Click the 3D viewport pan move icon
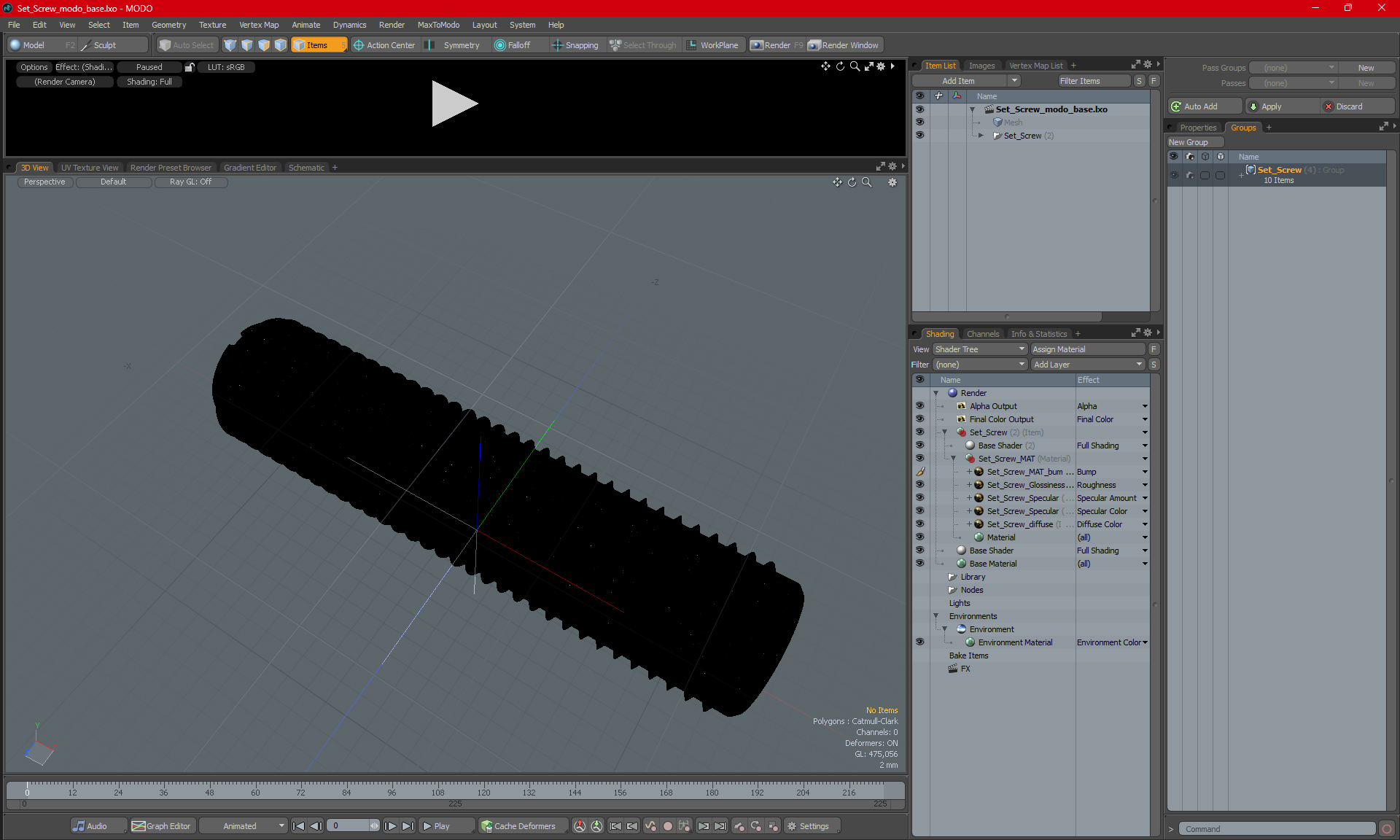Viewport: 1400px width, 840px height. 837,182
